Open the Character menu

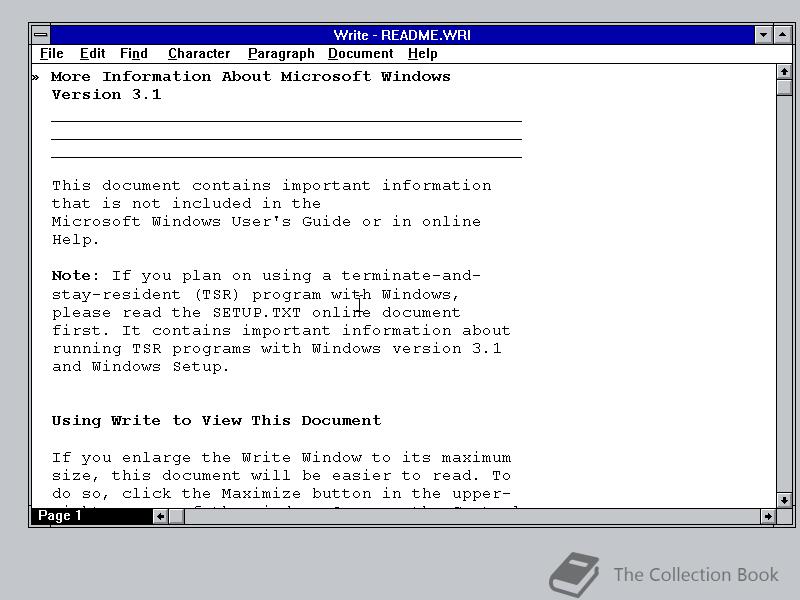[x=199, y=54]
